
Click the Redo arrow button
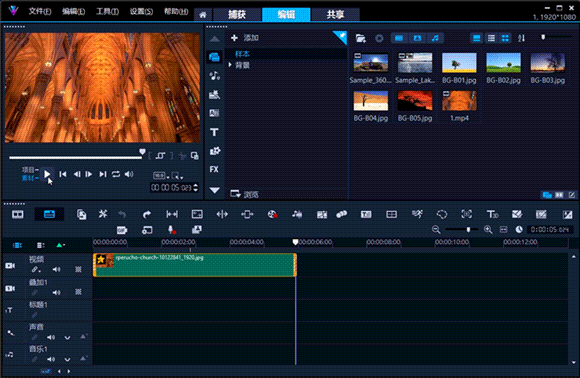point(146,214)
